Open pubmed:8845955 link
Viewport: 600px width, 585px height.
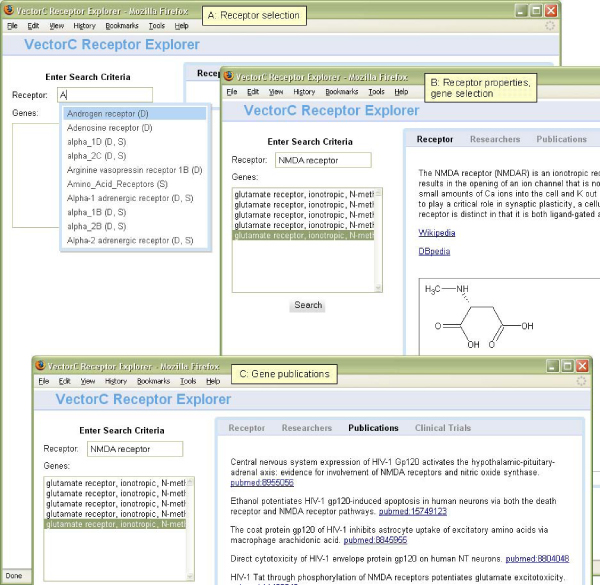point(375,540)
